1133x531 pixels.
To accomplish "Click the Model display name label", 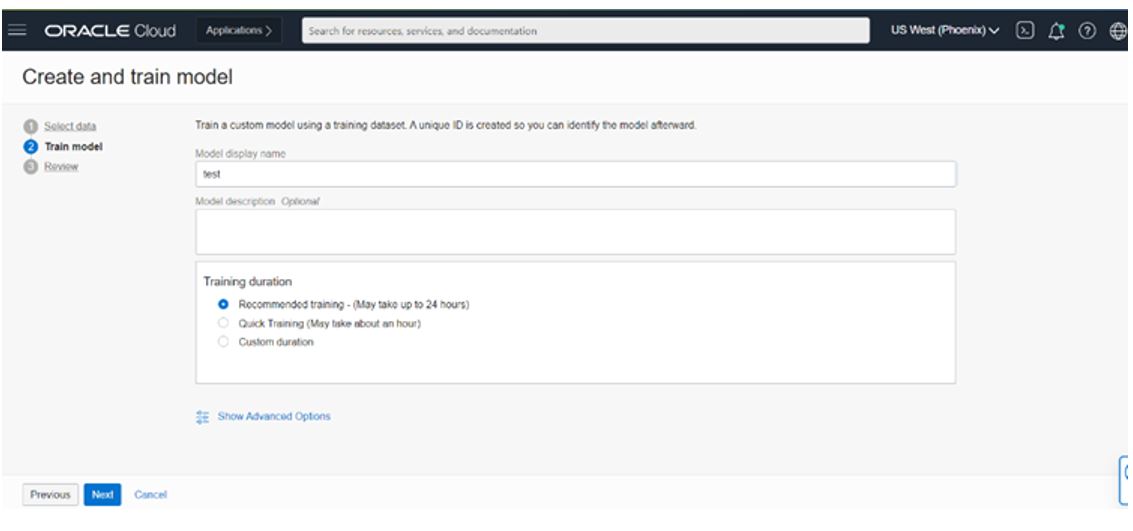I will (241, 154).
